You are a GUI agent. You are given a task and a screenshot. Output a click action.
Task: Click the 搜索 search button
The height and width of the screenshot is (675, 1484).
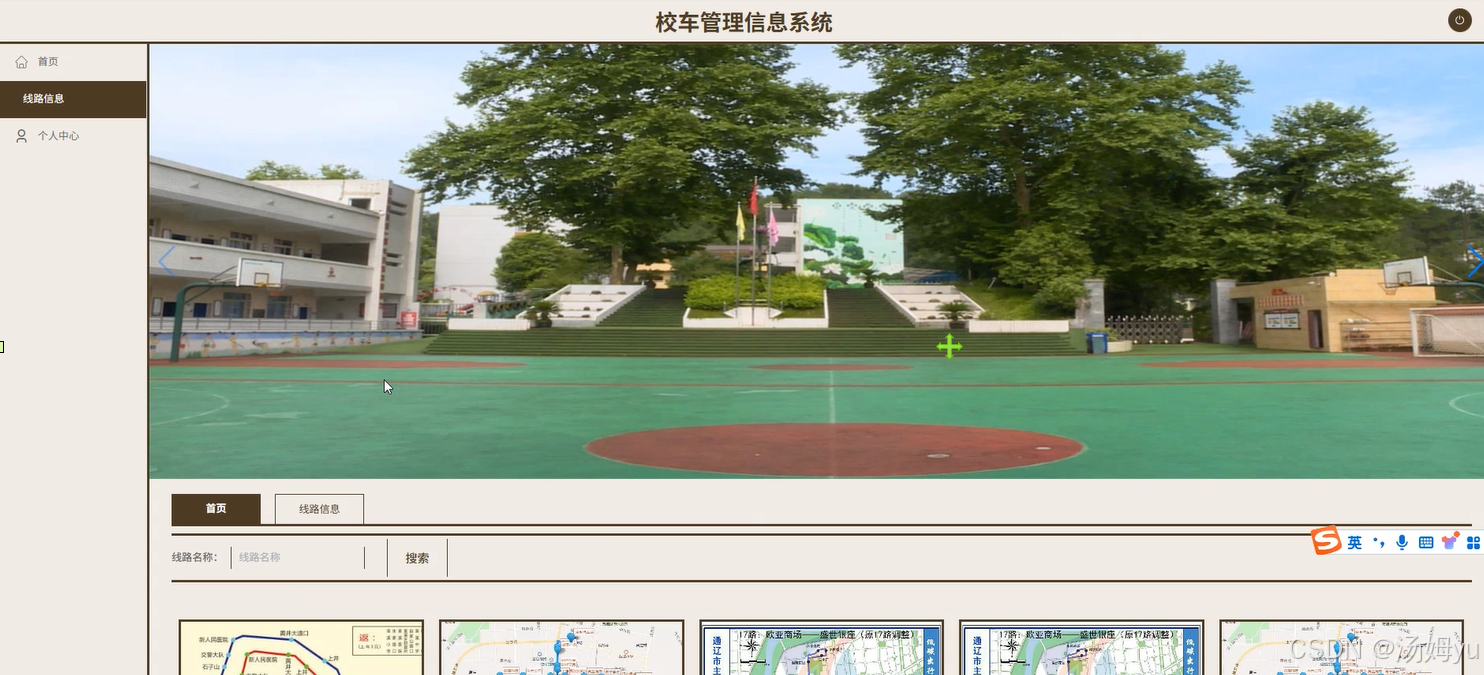tap(416, 557)
